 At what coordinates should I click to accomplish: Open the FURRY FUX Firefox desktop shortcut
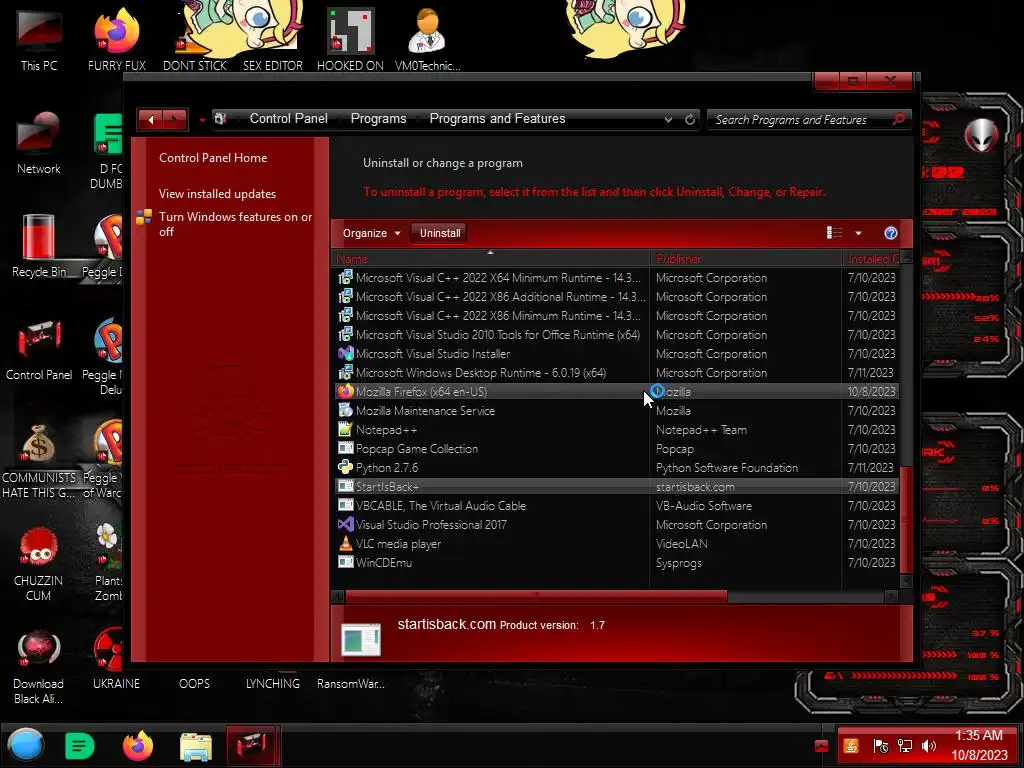coord(116,40)
